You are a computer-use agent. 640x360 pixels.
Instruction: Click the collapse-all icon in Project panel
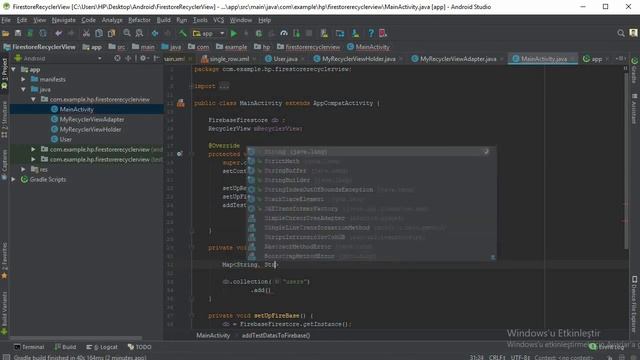tap(129, 58)
